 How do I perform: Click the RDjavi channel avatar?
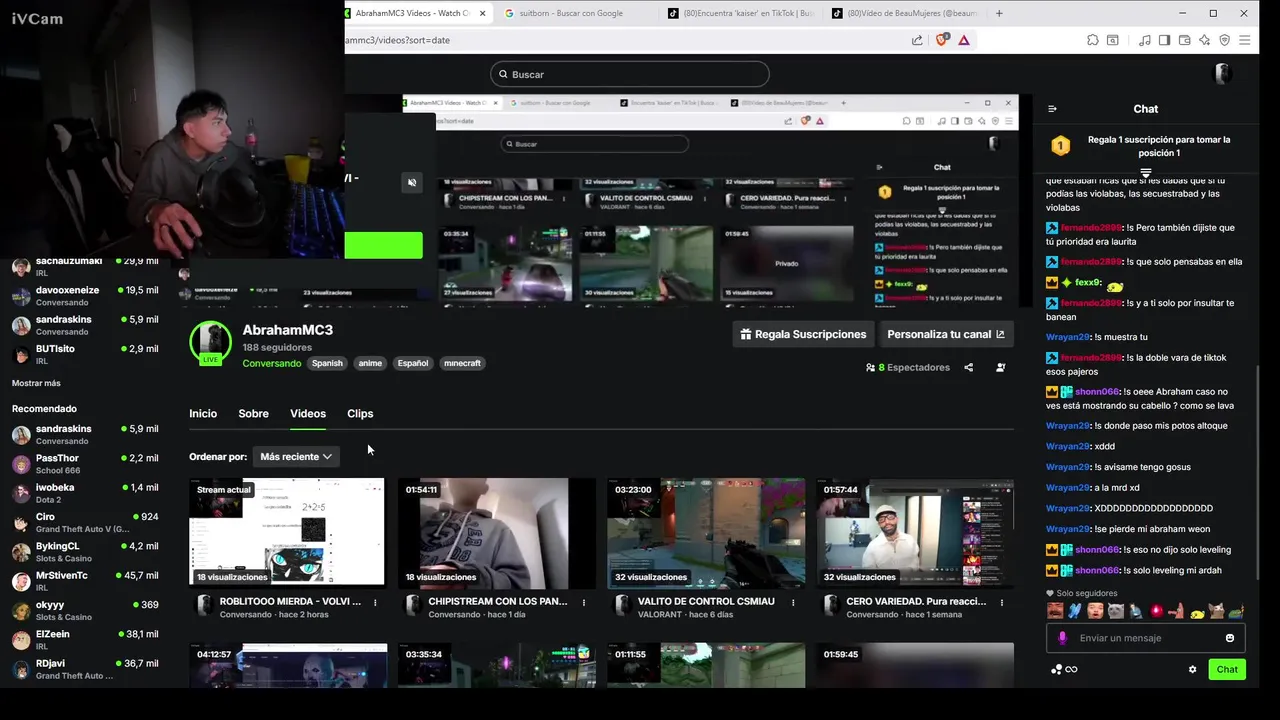coord(20,669)
